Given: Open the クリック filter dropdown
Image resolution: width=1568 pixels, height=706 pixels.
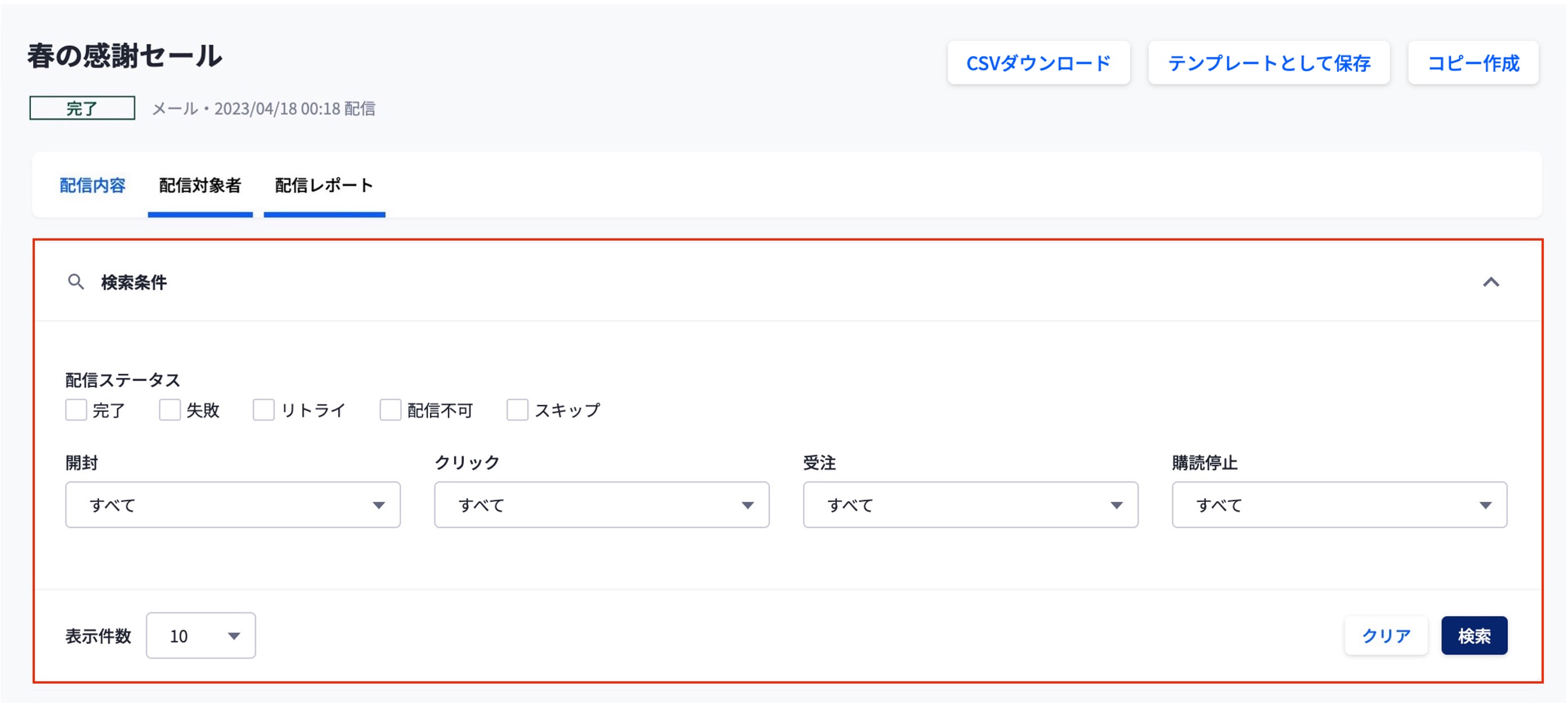Looking at the screenshot, I should 602,505.
